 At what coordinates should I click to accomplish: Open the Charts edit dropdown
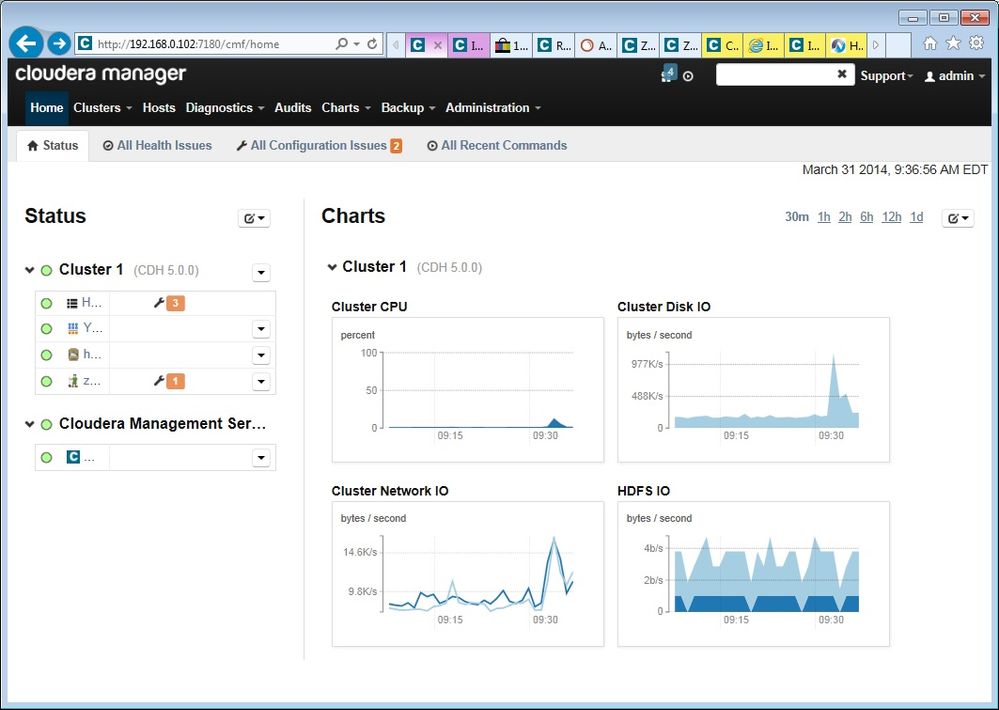(958, 218)
